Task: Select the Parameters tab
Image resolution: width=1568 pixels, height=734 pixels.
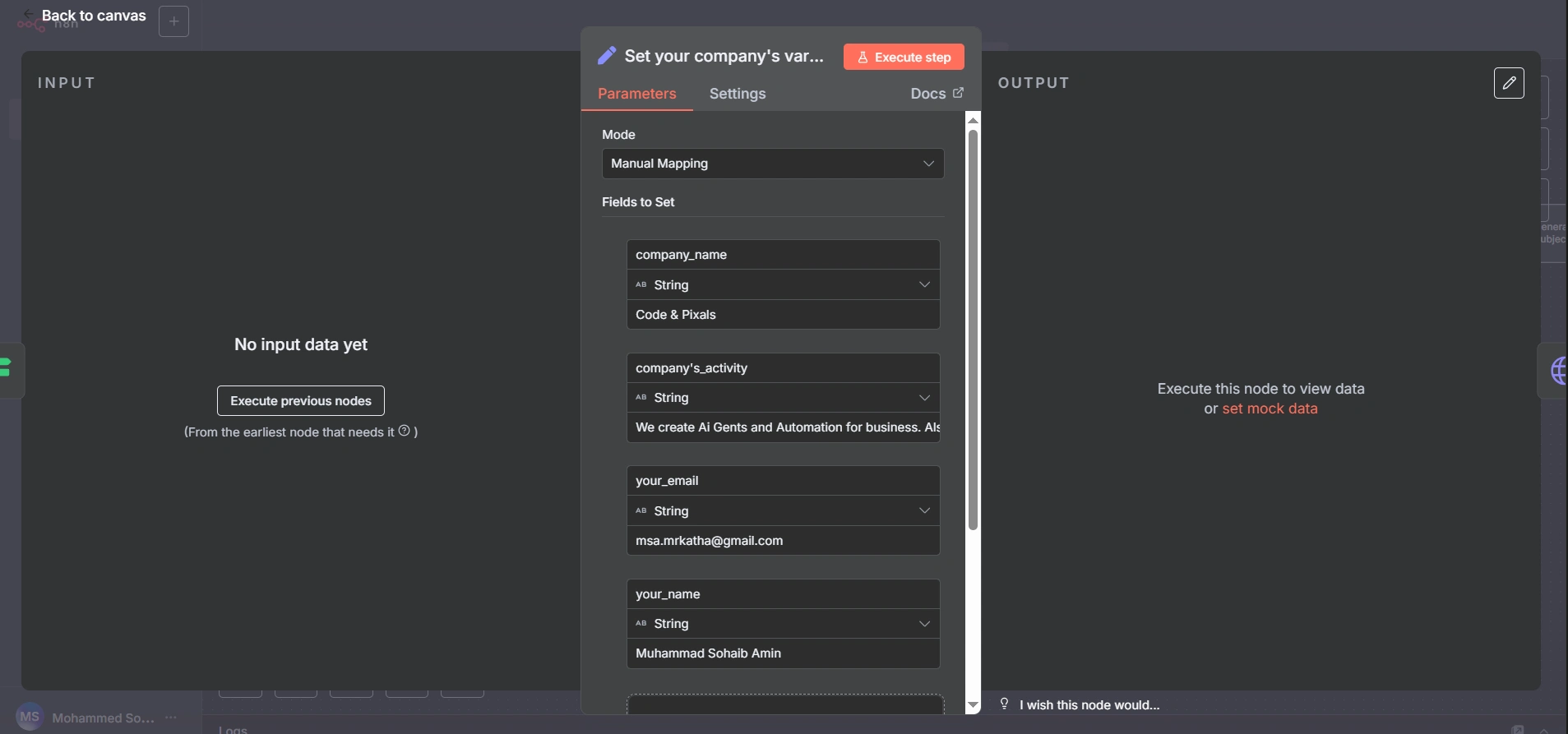Action: pyautogui.click(x=636, y=94)
